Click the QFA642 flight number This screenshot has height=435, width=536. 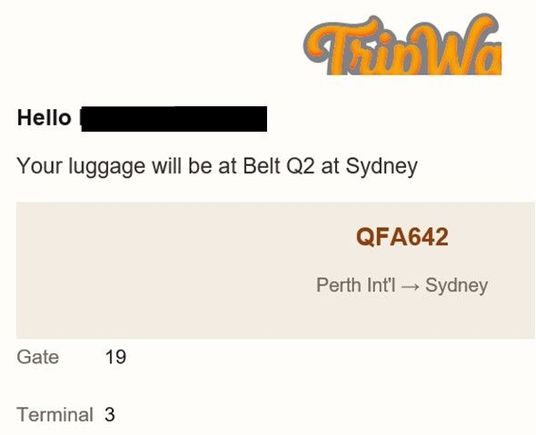pos(402,237)
